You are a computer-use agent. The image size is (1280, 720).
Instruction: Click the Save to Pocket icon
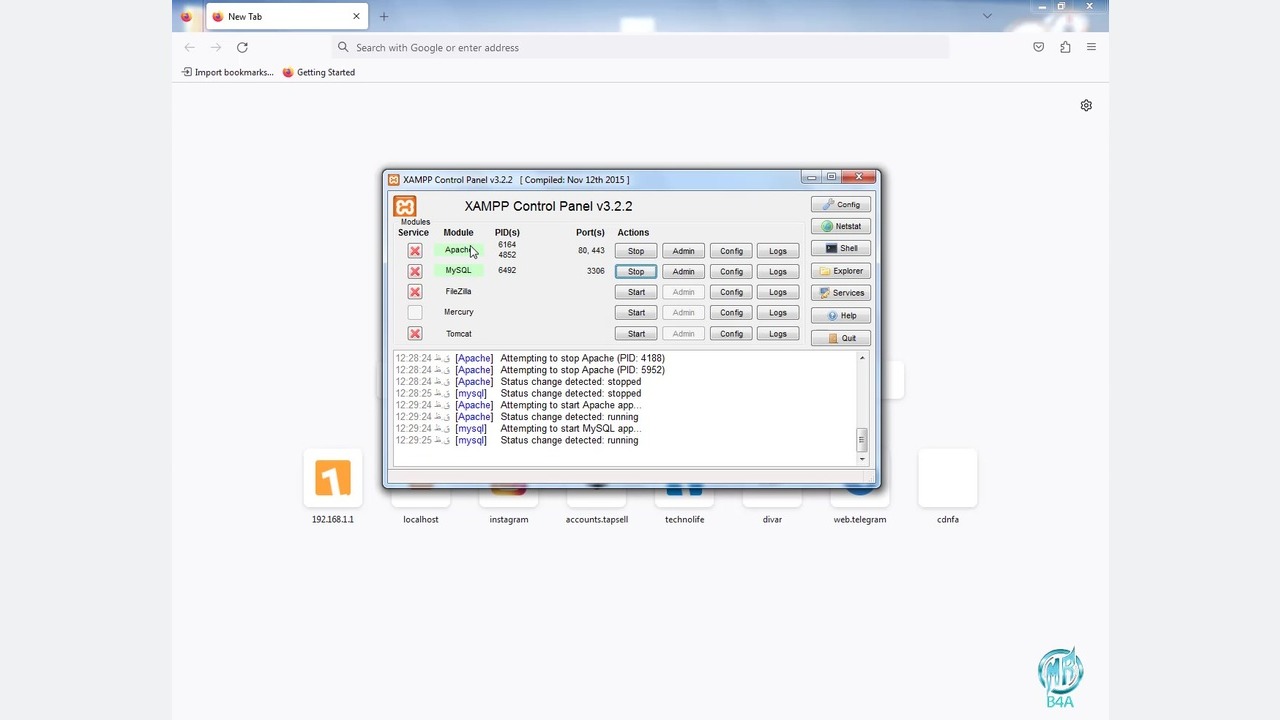pyautogui.click(x=1039, y=47)
